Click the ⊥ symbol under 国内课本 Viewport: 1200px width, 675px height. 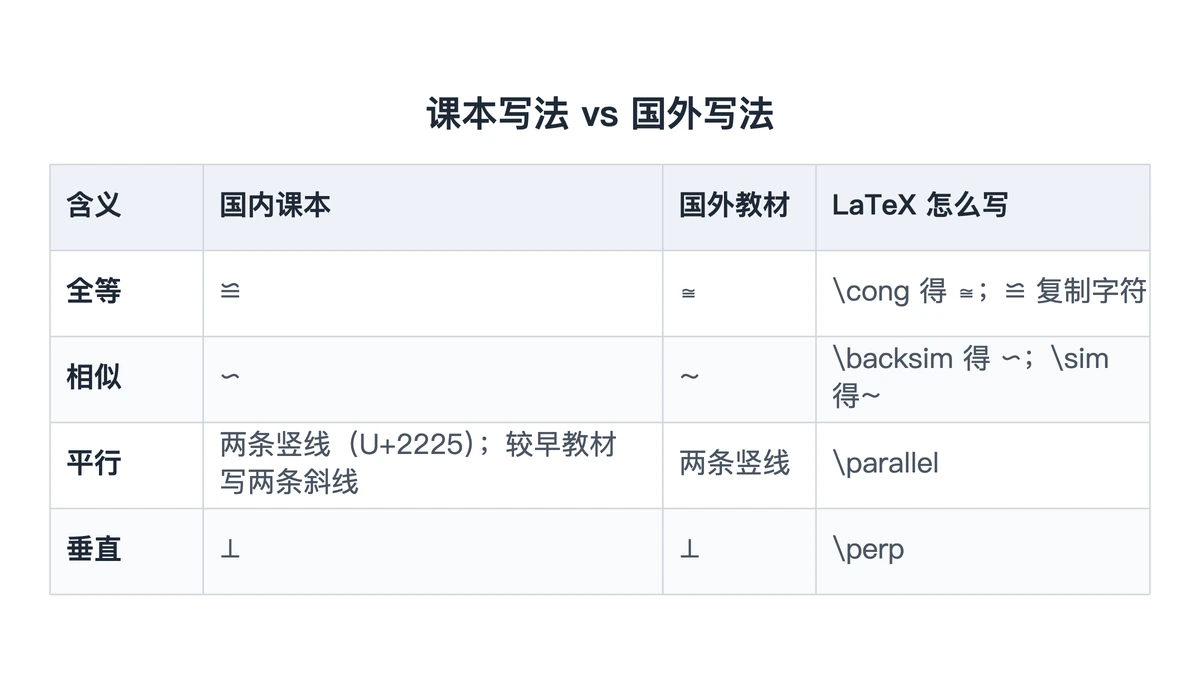(x=230, y=550)
